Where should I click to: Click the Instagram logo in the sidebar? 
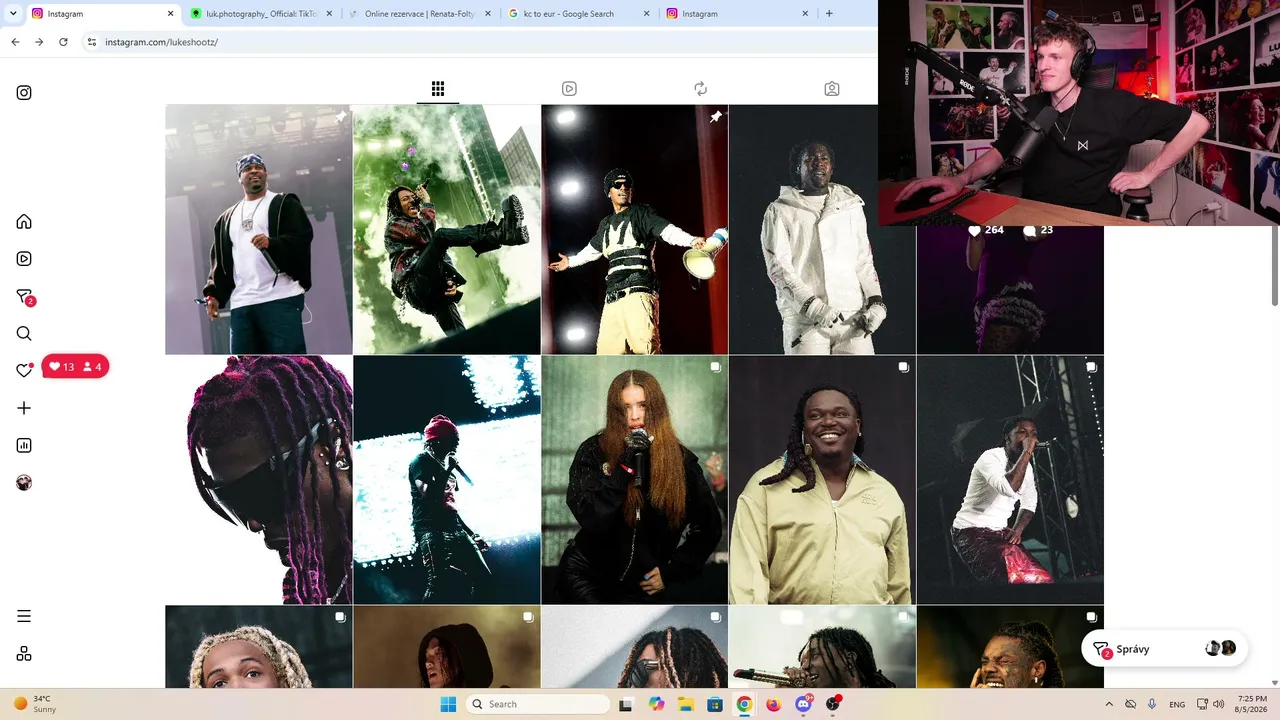coord(24,93)
